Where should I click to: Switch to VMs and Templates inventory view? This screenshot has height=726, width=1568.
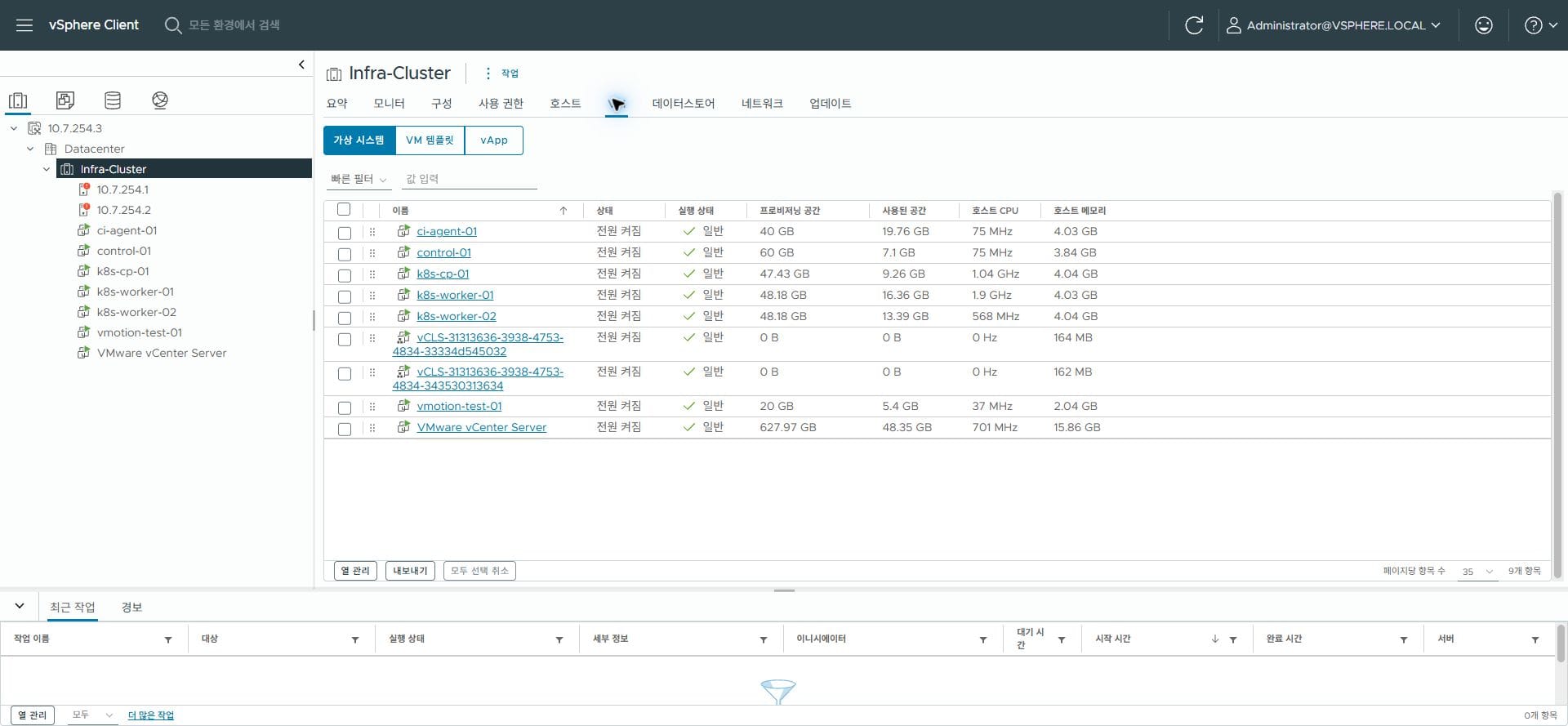click(x=65, y=100)
